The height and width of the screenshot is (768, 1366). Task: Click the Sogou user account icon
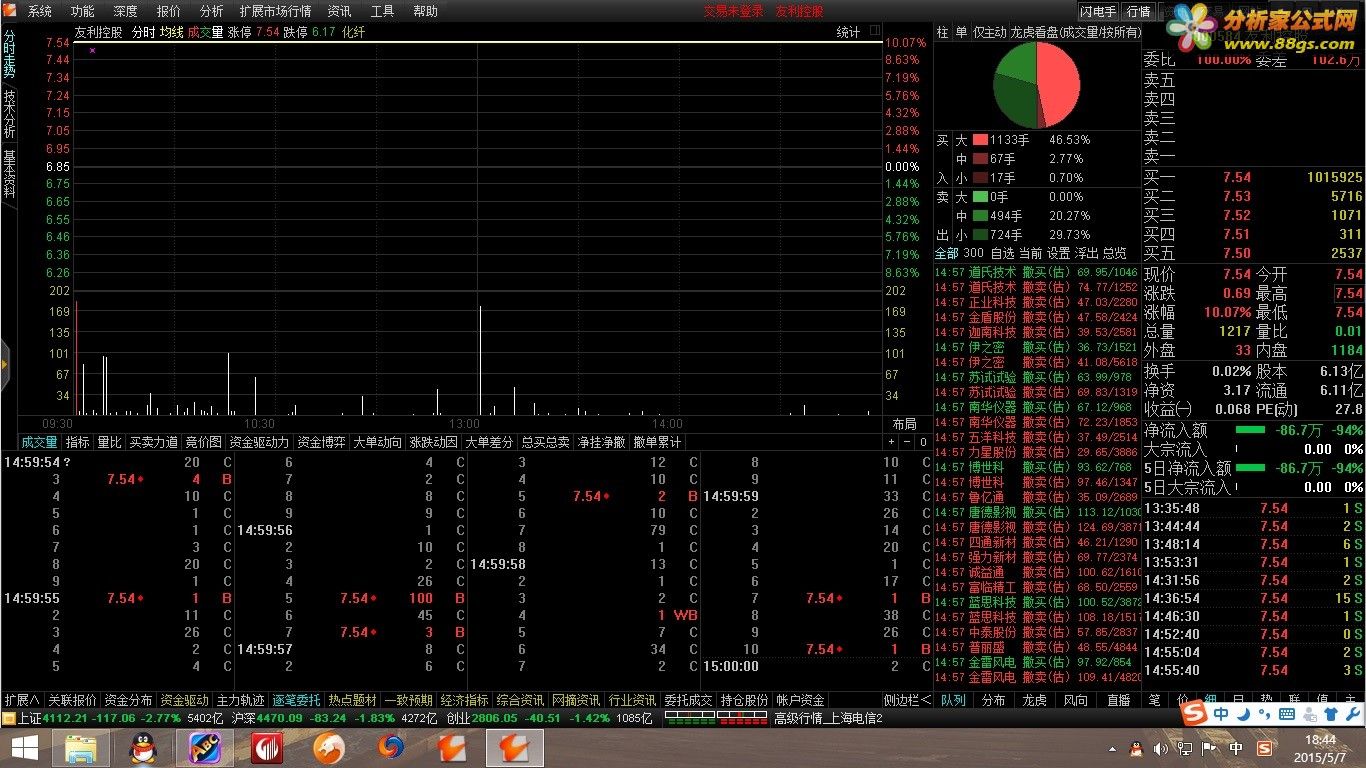pyautogui.click(x=1309, y=713)
